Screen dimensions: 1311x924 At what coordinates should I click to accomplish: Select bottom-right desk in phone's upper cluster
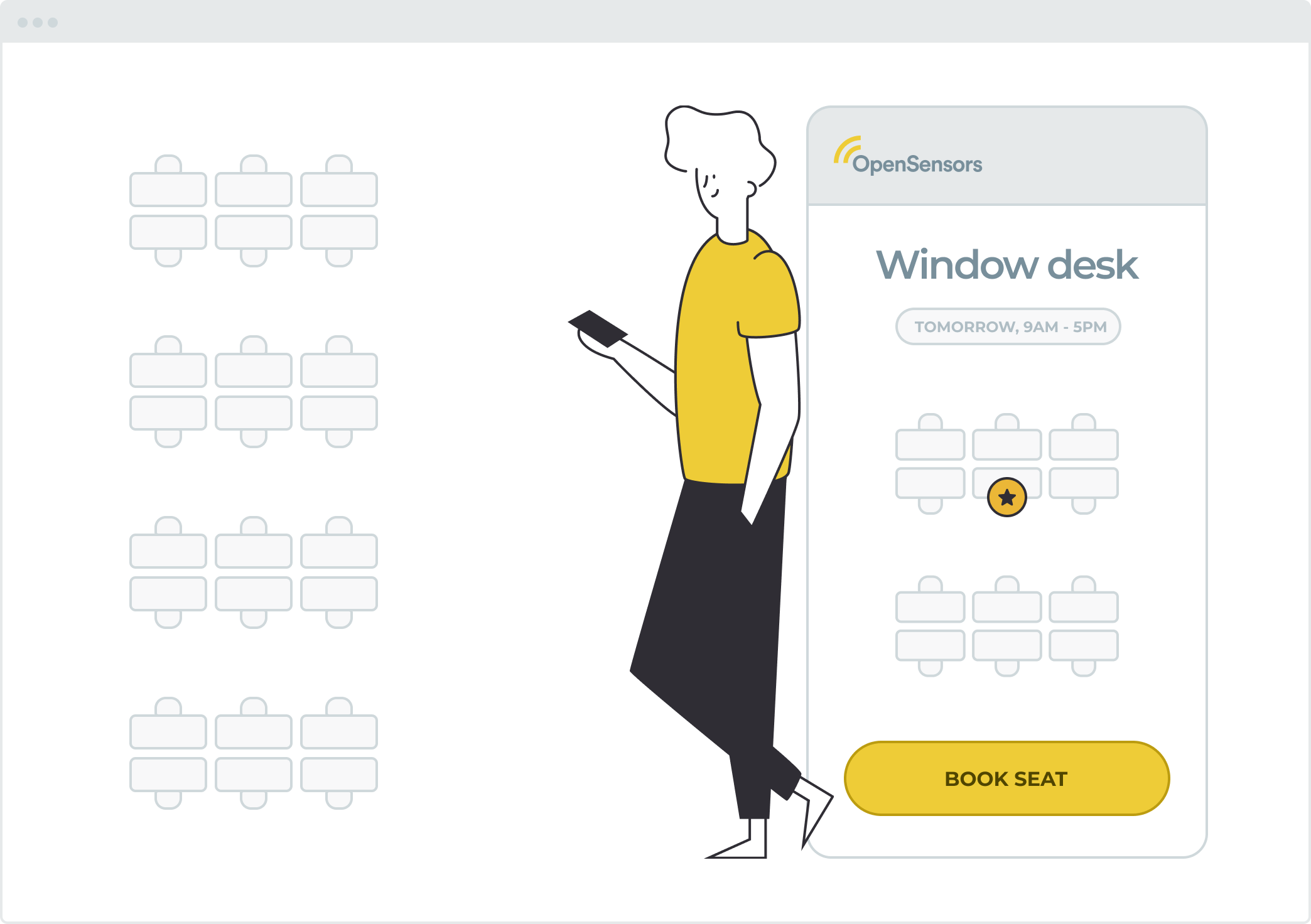tap(1083, 483)
